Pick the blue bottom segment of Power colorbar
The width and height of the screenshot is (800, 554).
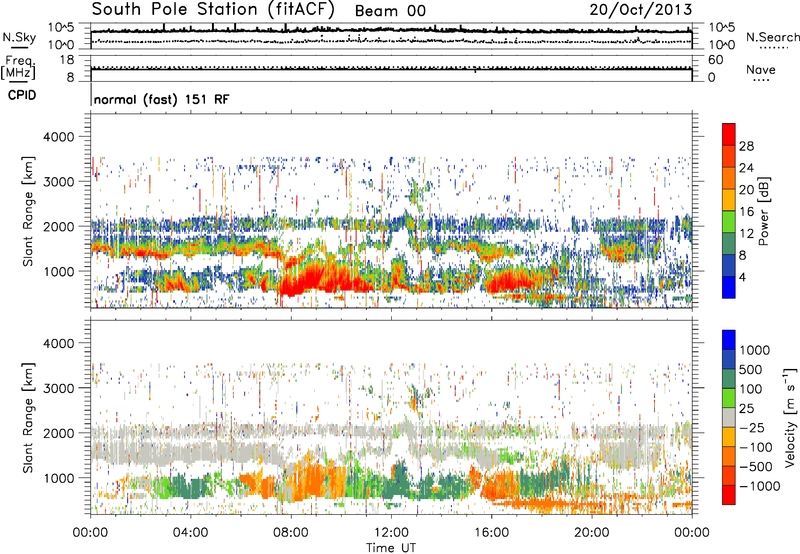pos(729,288)
